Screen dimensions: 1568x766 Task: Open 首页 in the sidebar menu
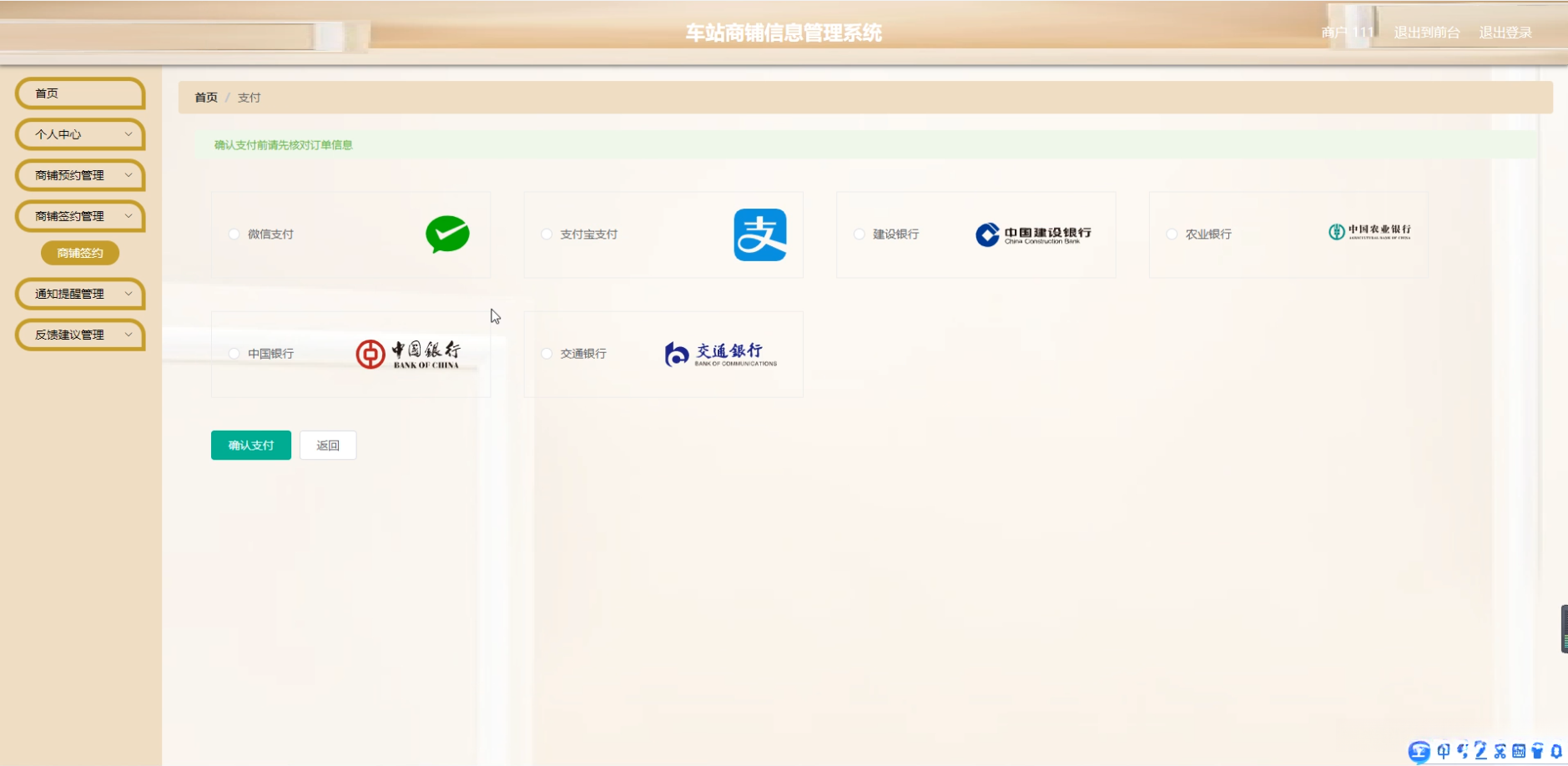(x=80, y=93)
